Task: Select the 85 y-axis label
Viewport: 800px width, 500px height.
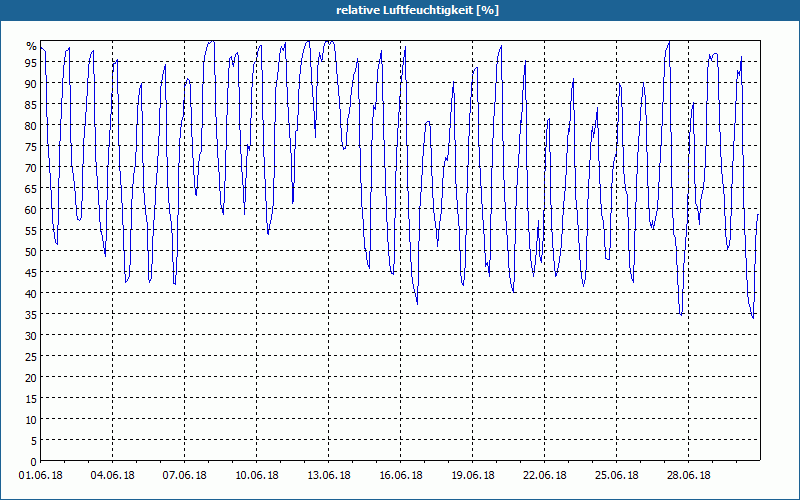Action: click(32, 105)
